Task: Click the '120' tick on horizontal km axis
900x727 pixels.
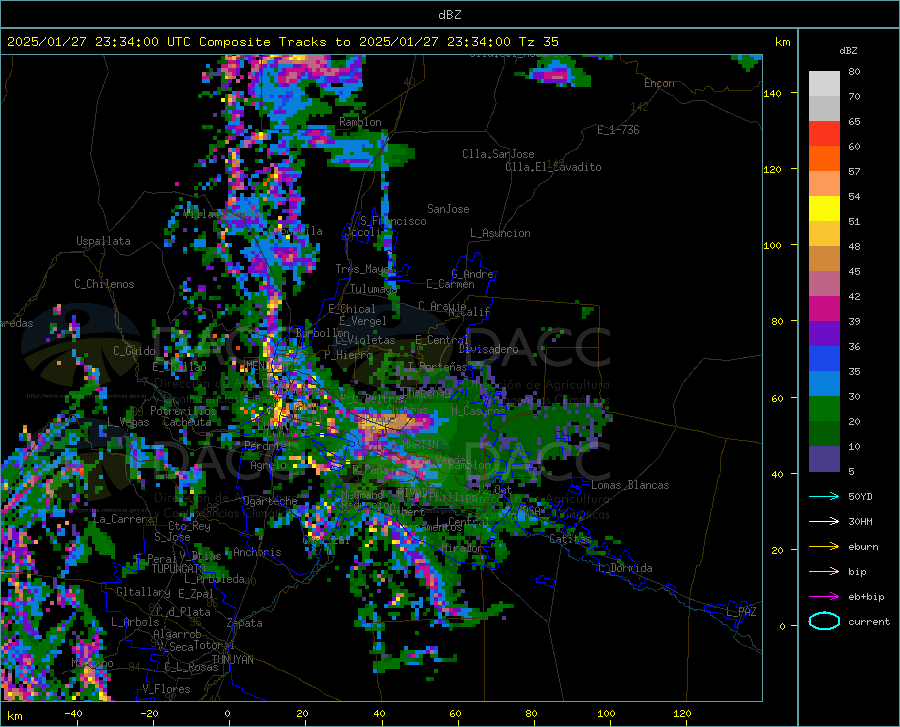Action: pyautogui.click(x=682, y=713)
